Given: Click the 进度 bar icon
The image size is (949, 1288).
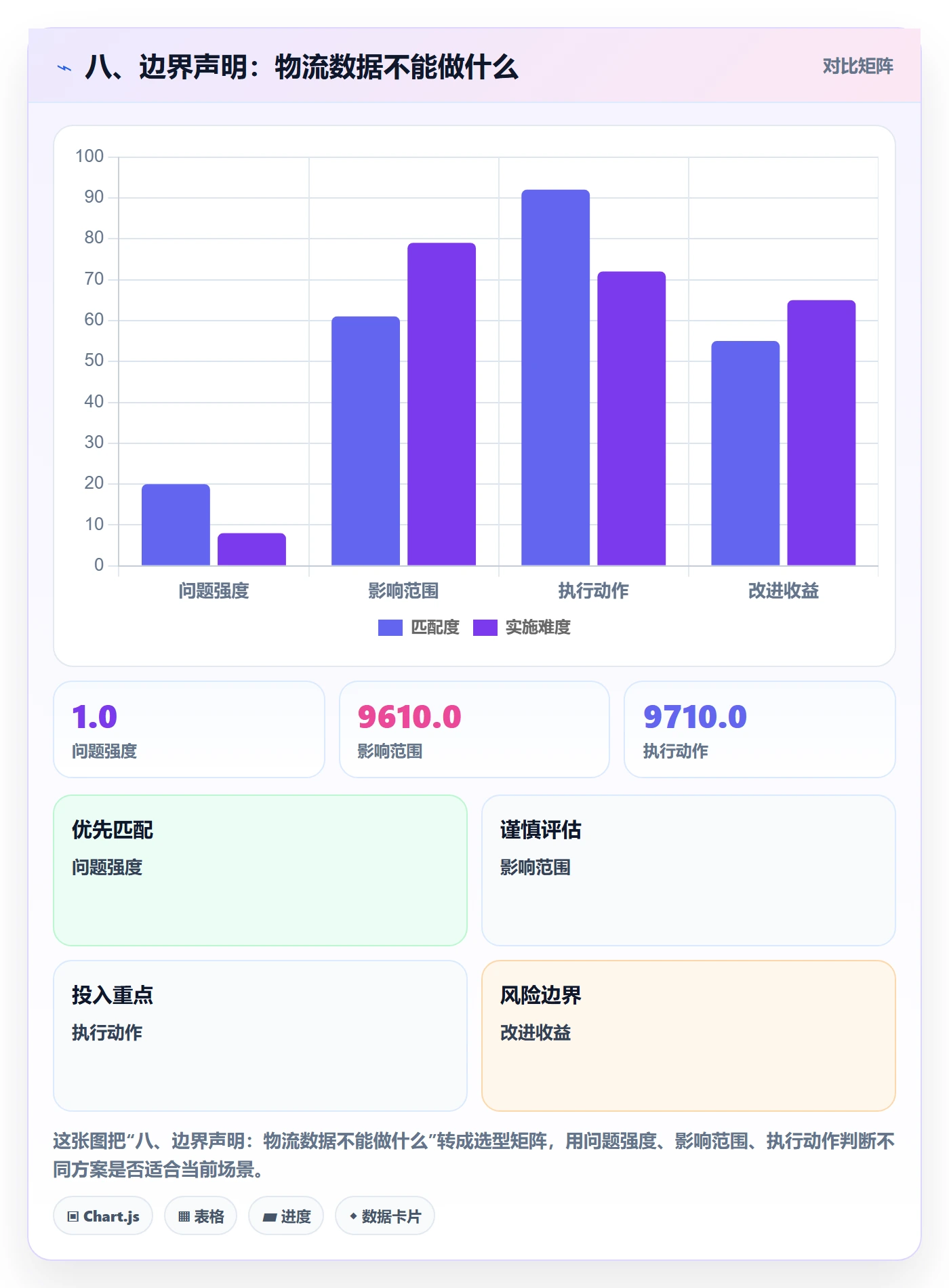Looking at the screenshot, I should 269,1217.
